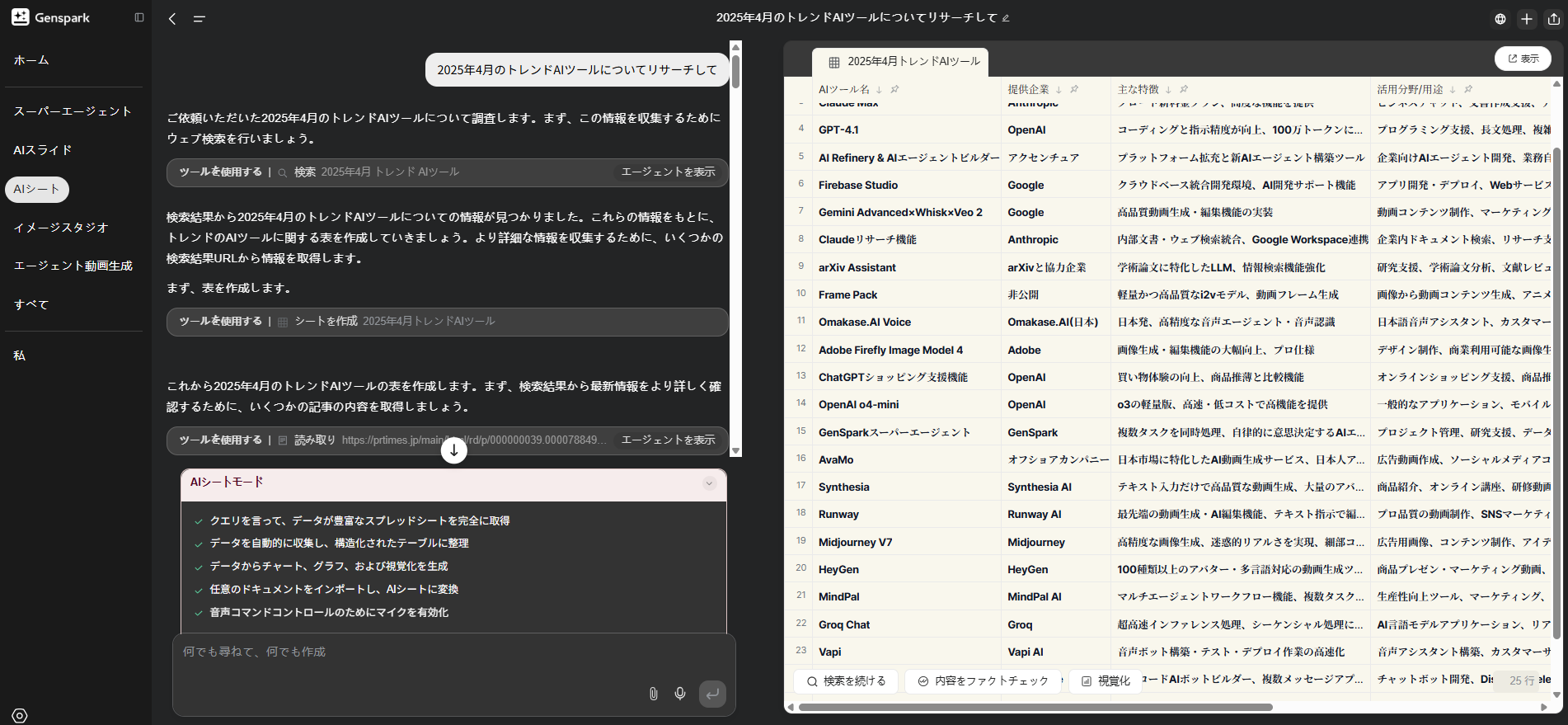1568x725 pixels.
Task: Open イメージスタジオ in the sidebar
Action: coord(61,228)
